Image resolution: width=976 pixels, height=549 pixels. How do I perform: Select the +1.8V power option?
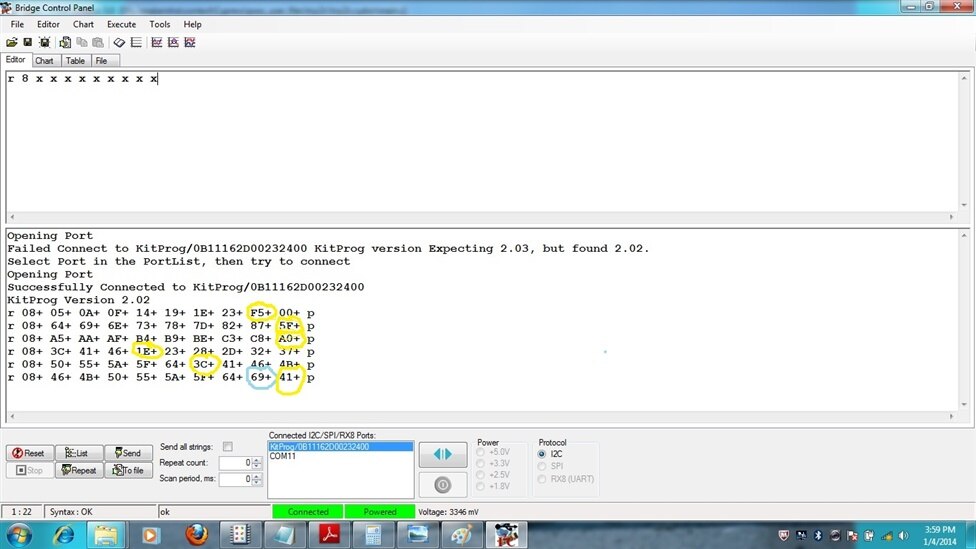pos(481,486)
